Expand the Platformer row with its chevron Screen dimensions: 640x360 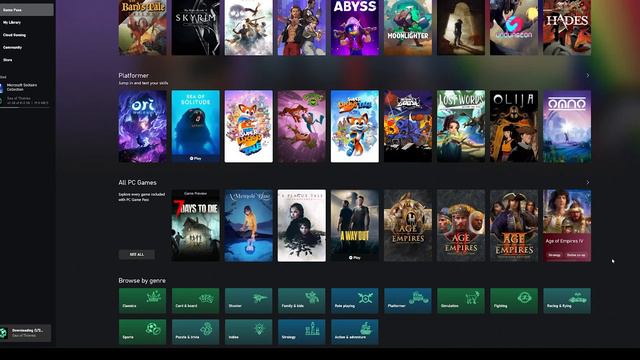(x=588, y=76)
